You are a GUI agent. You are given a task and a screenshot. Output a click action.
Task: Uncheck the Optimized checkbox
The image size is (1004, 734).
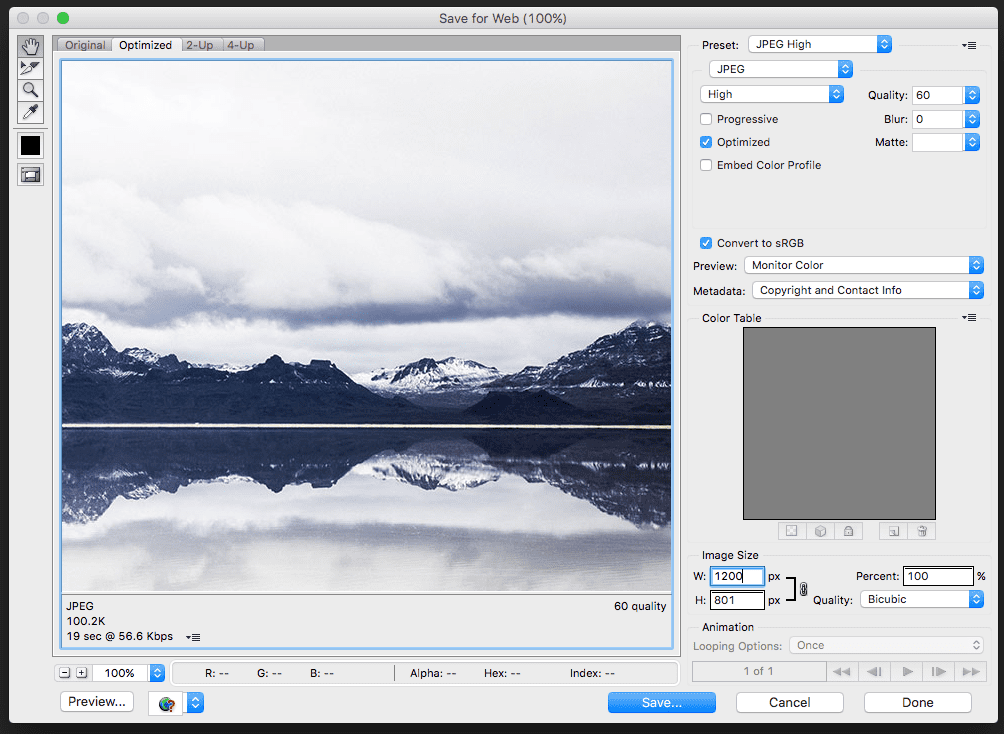click(706, 142)
